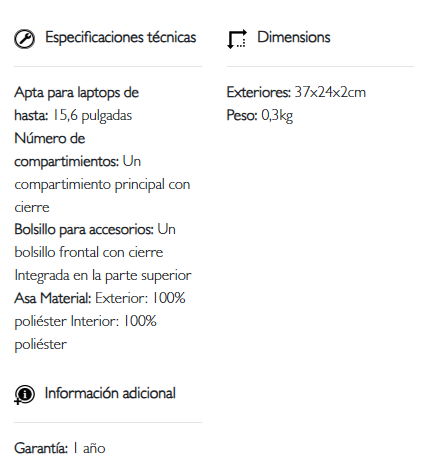Image resolution: width=426 pixels, height=476 pixels.
Task: Click the dimensions arrows icon
Action: click(237, 39)
